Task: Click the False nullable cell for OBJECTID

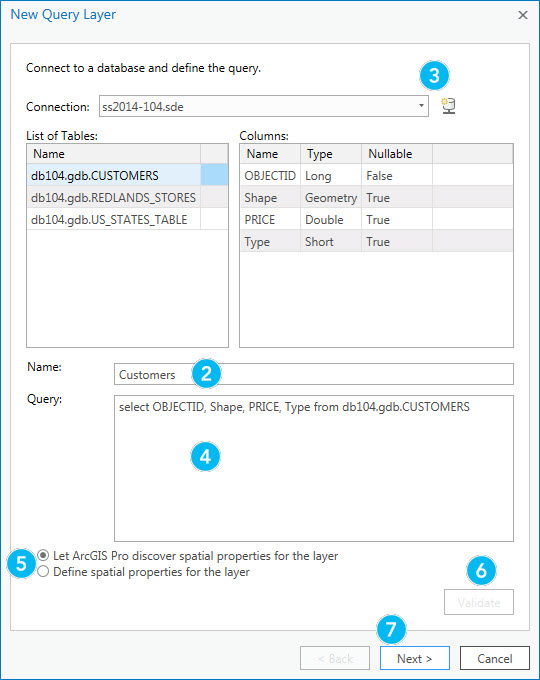Action: pyautogui.click(x=397, y=175)
